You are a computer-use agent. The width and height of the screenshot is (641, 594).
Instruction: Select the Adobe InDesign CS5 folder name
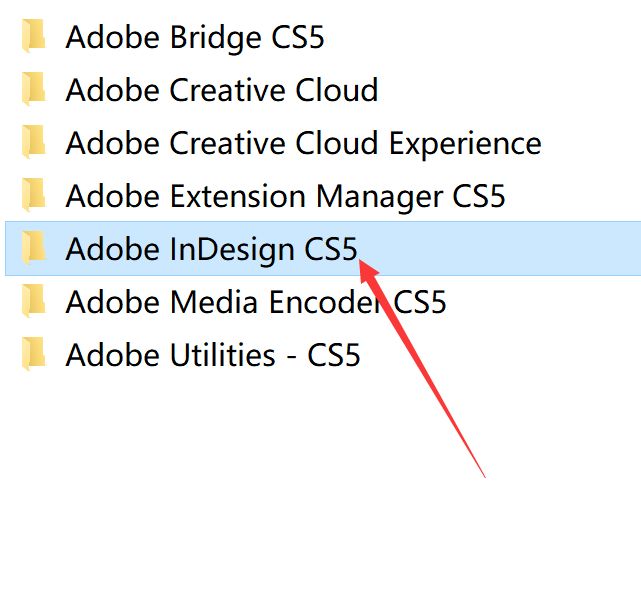[x=210, y=248]
